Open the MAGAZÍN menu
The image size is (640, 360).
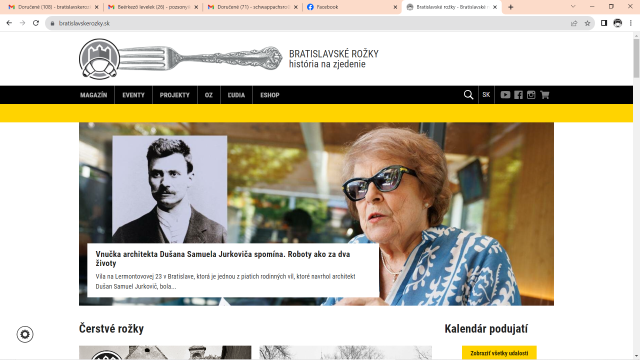(93, 95)
